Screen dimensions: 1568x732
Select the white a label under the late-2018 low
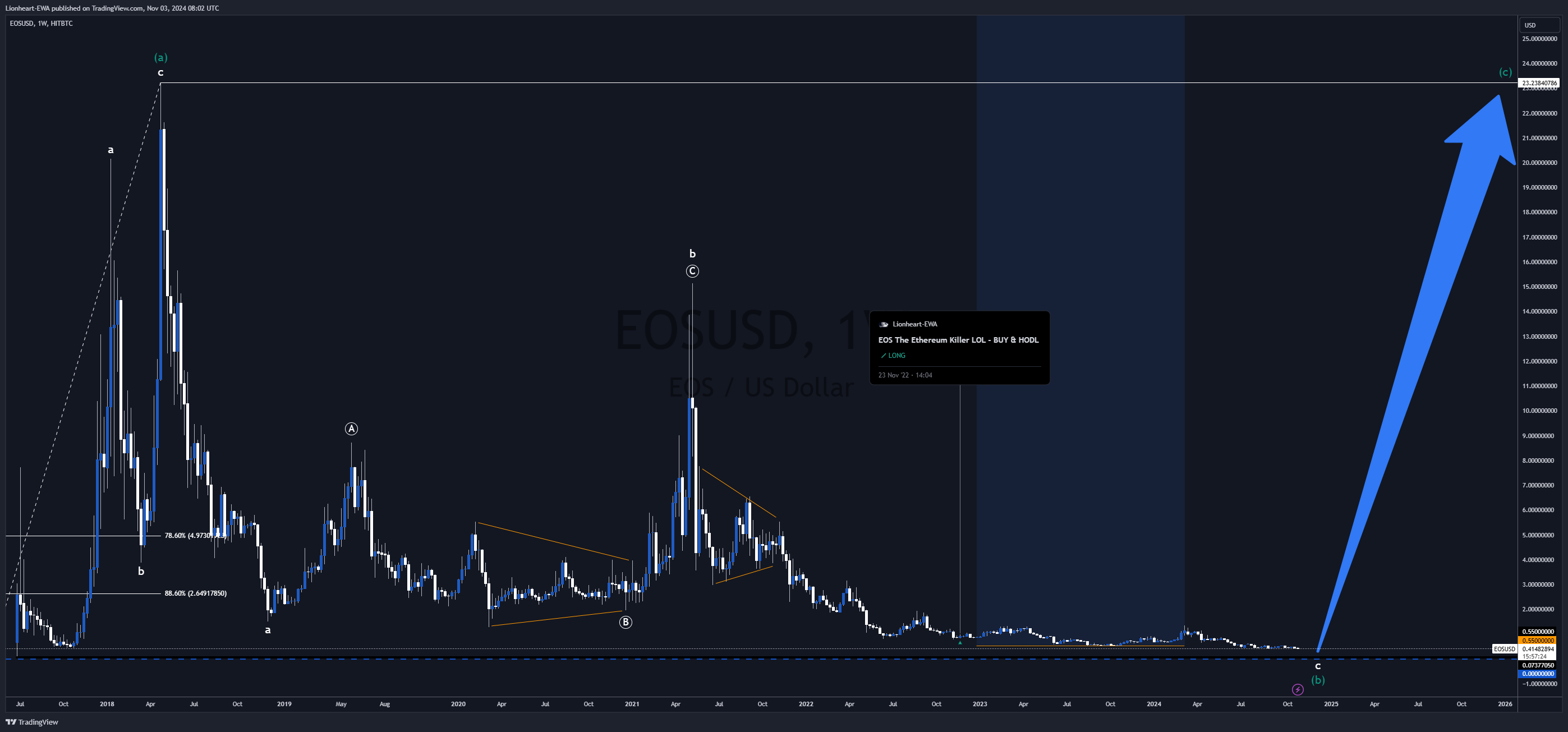[x=268, y=630]
